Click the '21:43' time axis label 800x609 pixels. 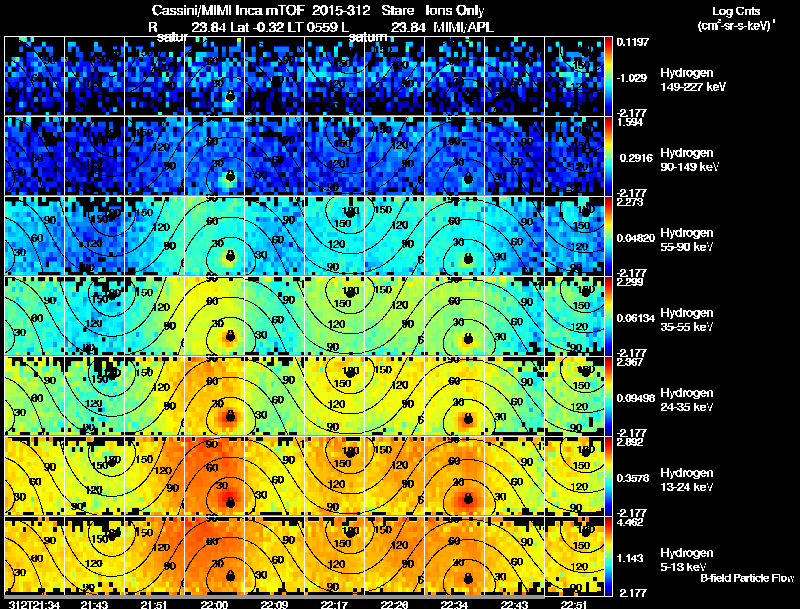tap(94, 605)
